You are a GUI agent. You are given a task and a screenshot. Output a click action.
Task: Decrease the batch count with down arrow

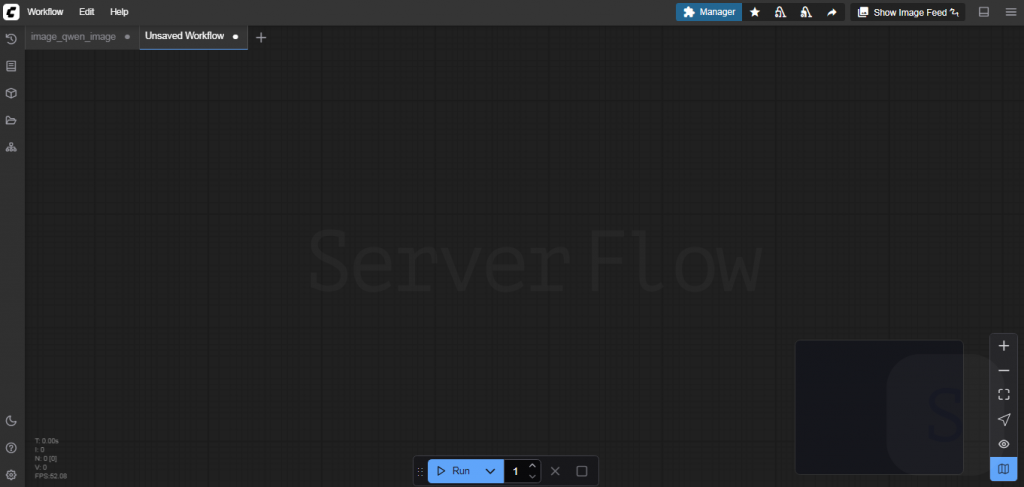(532, 477)
